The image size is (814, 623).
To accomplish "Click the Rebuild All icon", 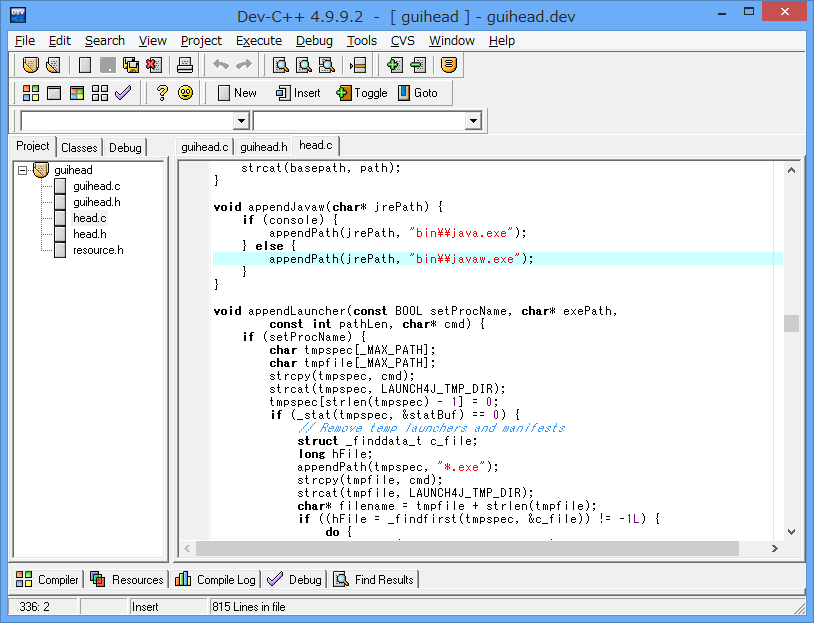I will (100, 93).
